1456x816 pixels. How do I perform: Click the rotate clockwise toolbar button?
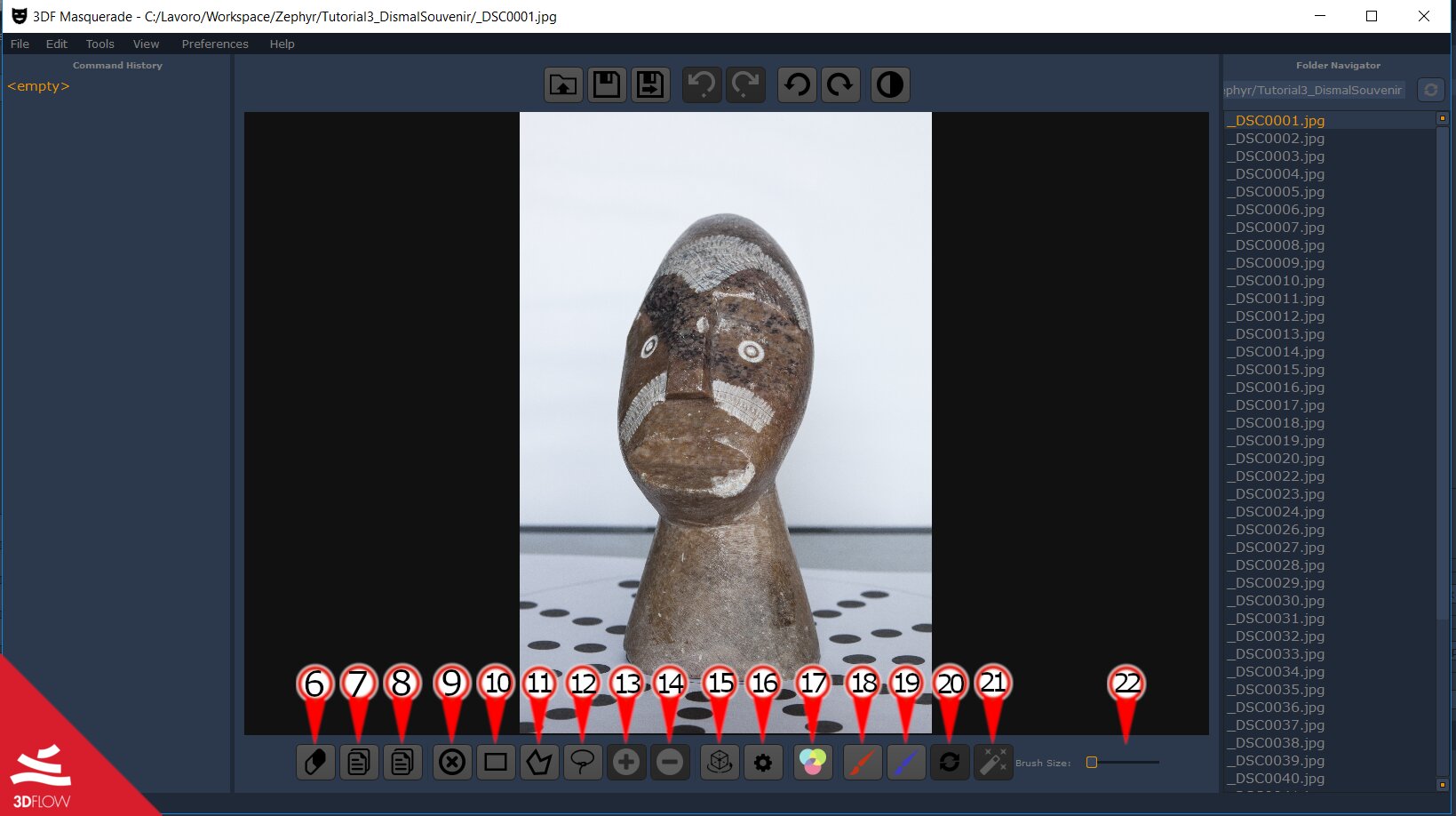[x=840, y=85]
